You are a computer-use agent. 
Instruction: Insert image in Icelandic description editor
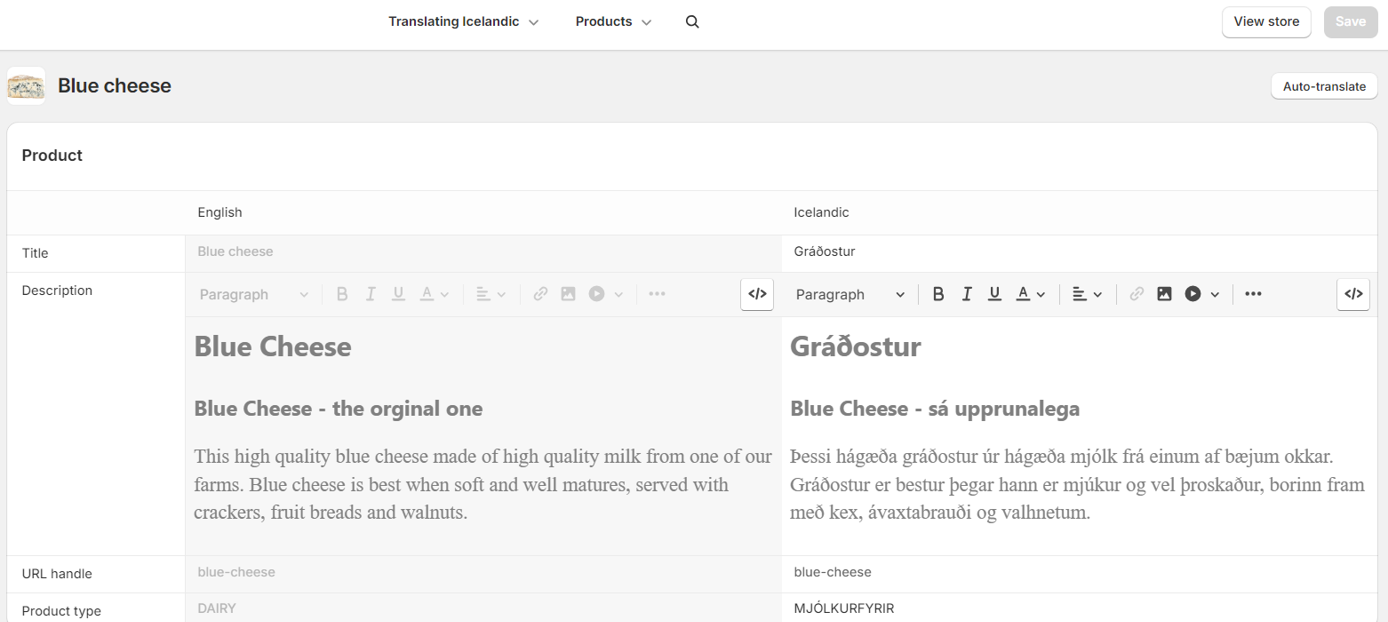pyautogui.click(x=1164, y=294)
